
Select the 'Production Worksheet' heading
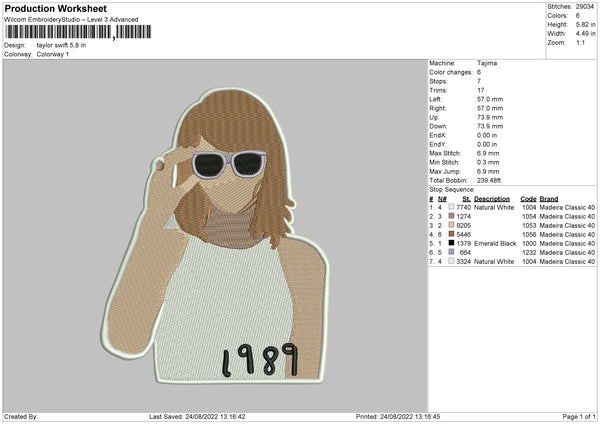point(55,8)
